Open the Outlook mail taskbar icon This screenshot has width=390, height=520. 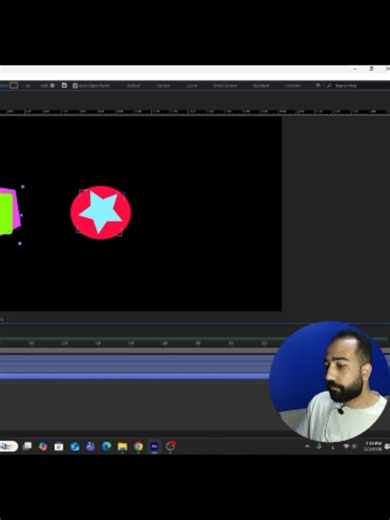point(75,446)
